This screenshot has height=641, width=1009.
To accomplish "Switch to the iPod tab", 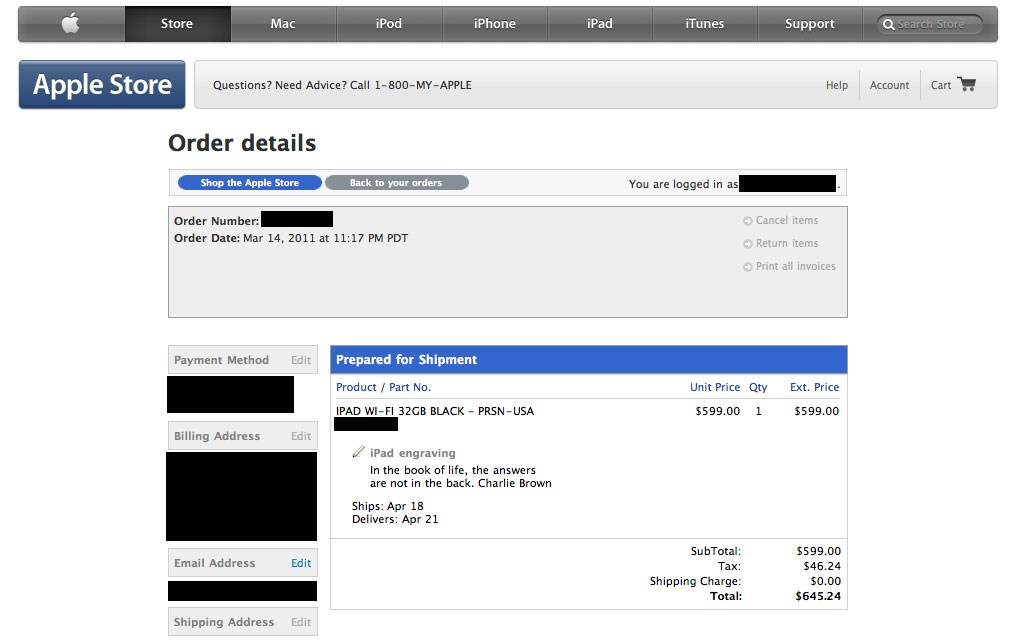I will pyautogui.click(x=389, y=24).
